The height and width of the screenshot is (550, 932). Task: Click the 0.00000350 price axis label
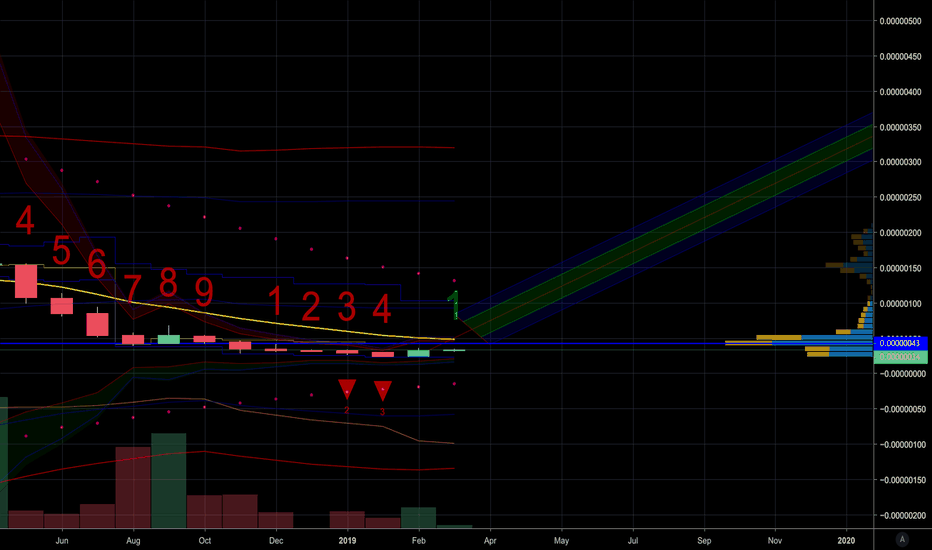[900, 128]
